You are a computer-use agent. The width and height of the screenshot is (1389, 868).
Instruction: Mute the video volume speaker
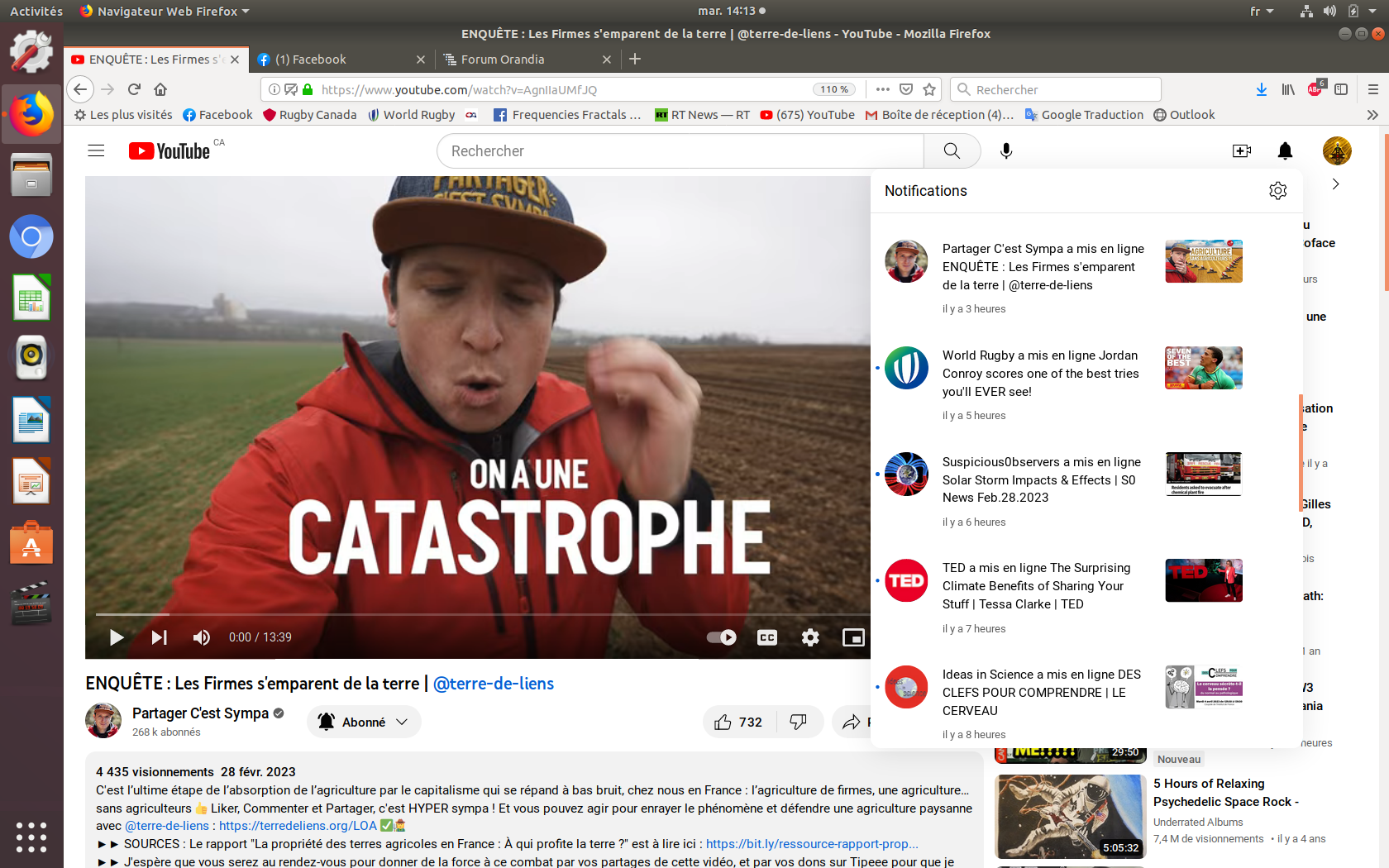pyautogui.click(x=201, y=637)
